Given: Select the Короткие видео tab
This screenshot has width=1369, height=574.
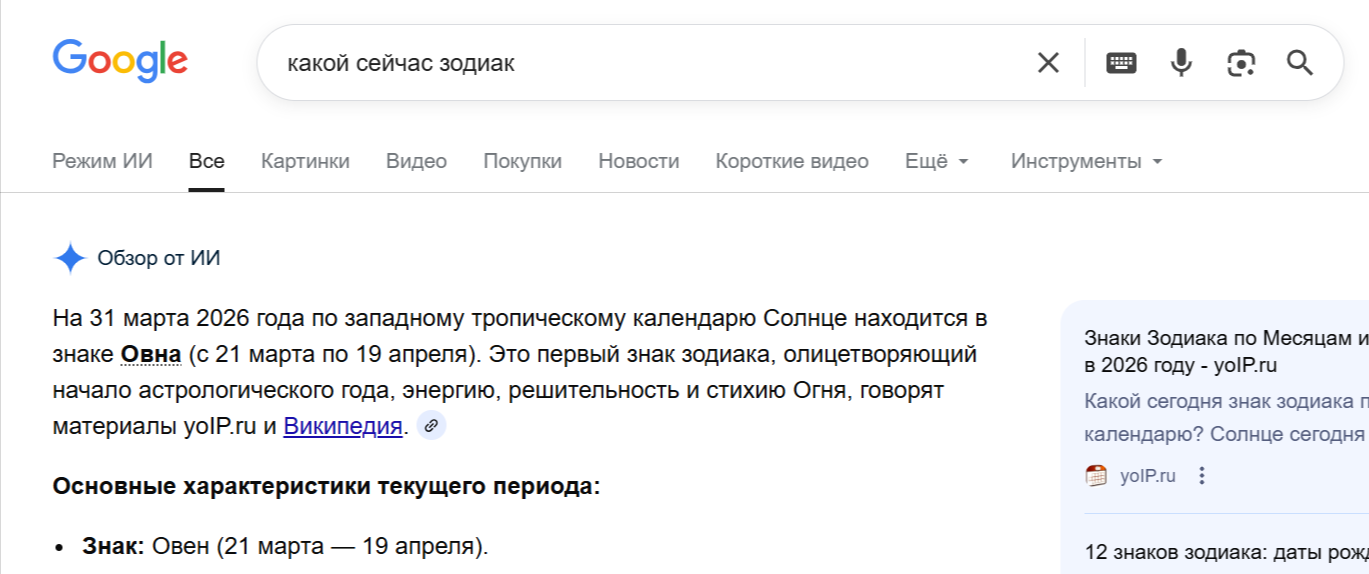Looking at the screenshot, I should (792, 161).
